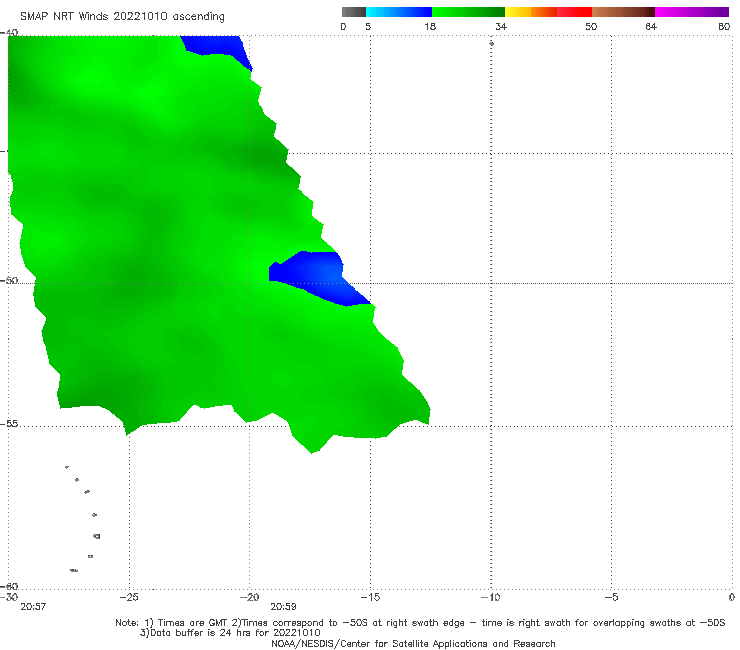This screenshot has width=740, height=650.
Task: Click the blue low-wind patch near -50 latitude
Action: click(315, 277)
